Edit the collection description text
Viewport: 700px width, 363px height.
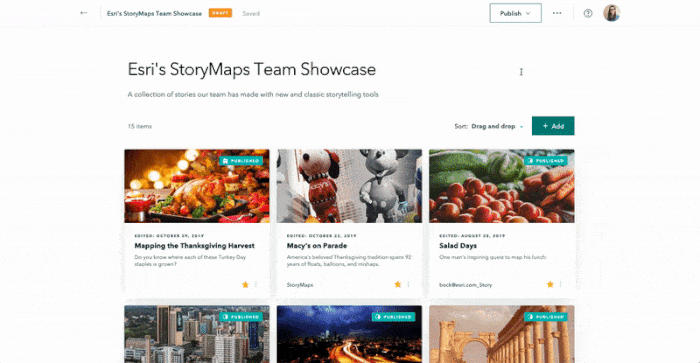click(x=253, y=95)
